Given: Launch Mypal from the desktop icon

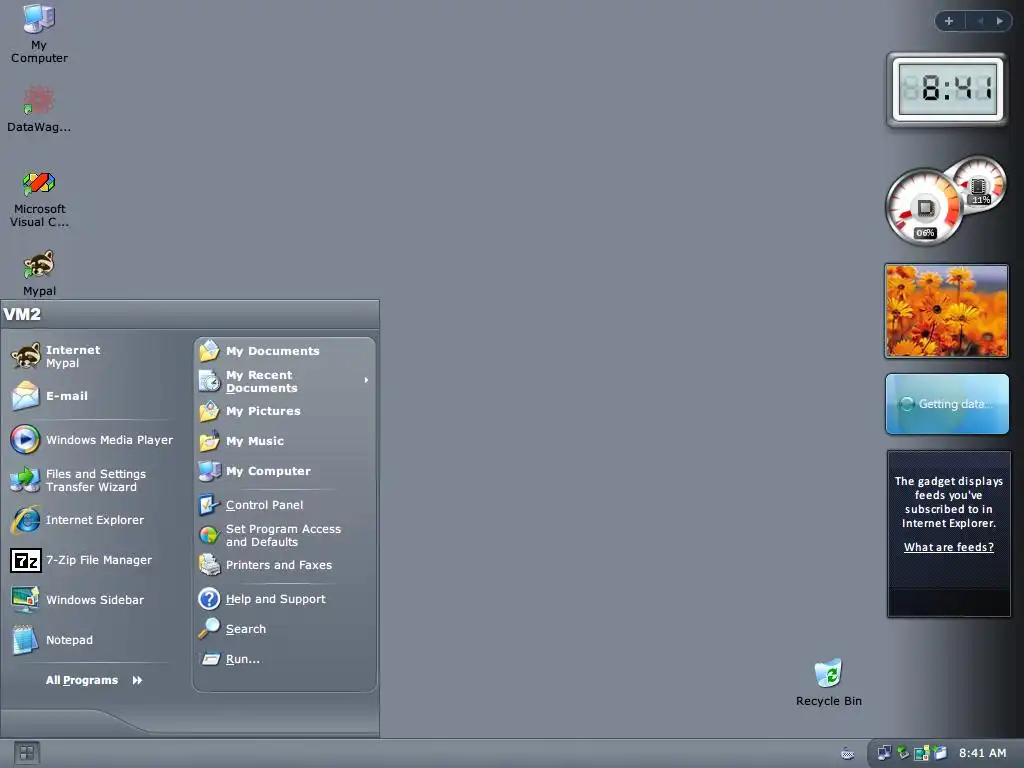Looking at the screenshot, I should point(39,274).
